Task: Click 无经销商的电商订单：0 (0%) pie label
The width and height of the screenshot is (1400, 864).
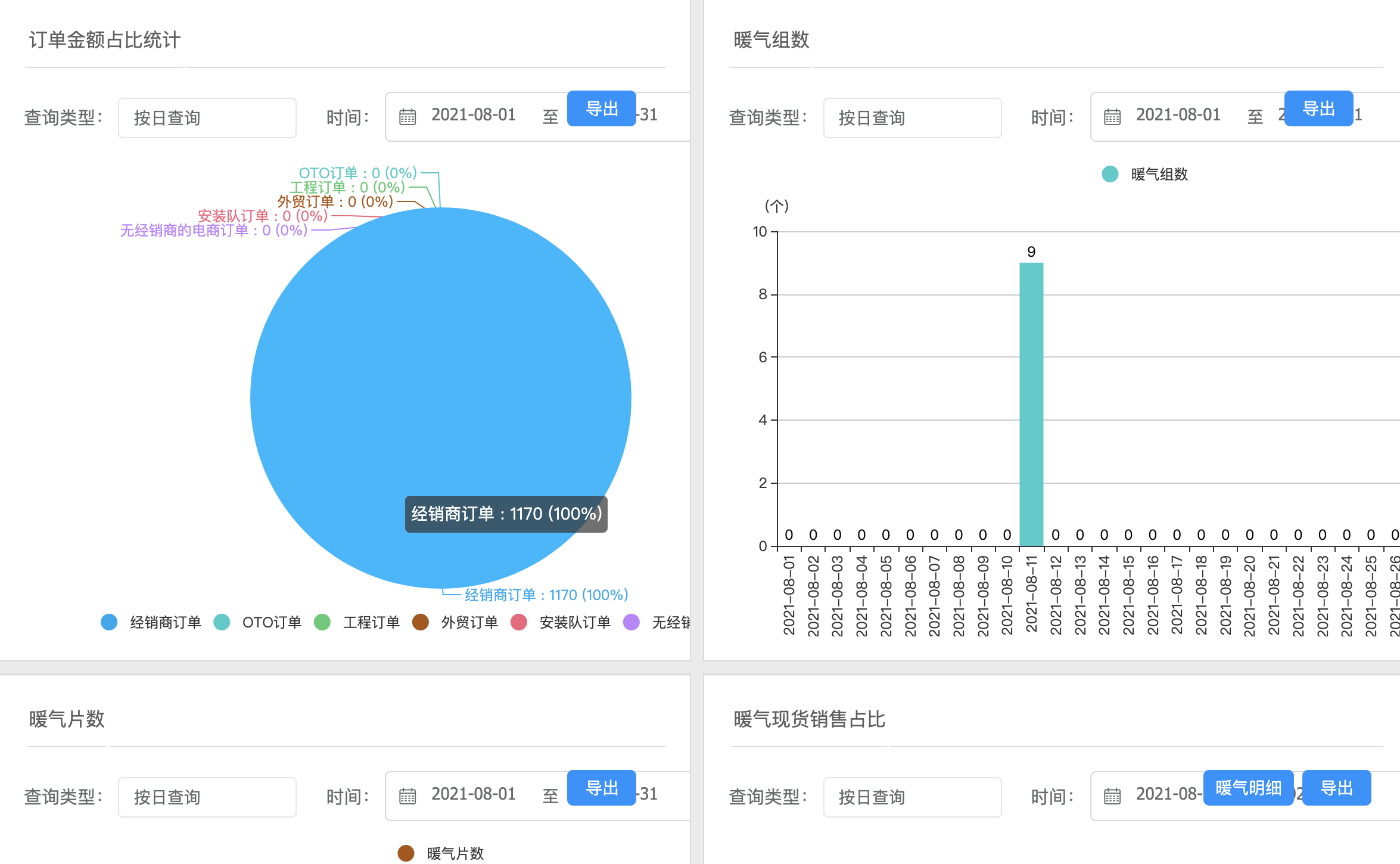Action: coord(214,230)
